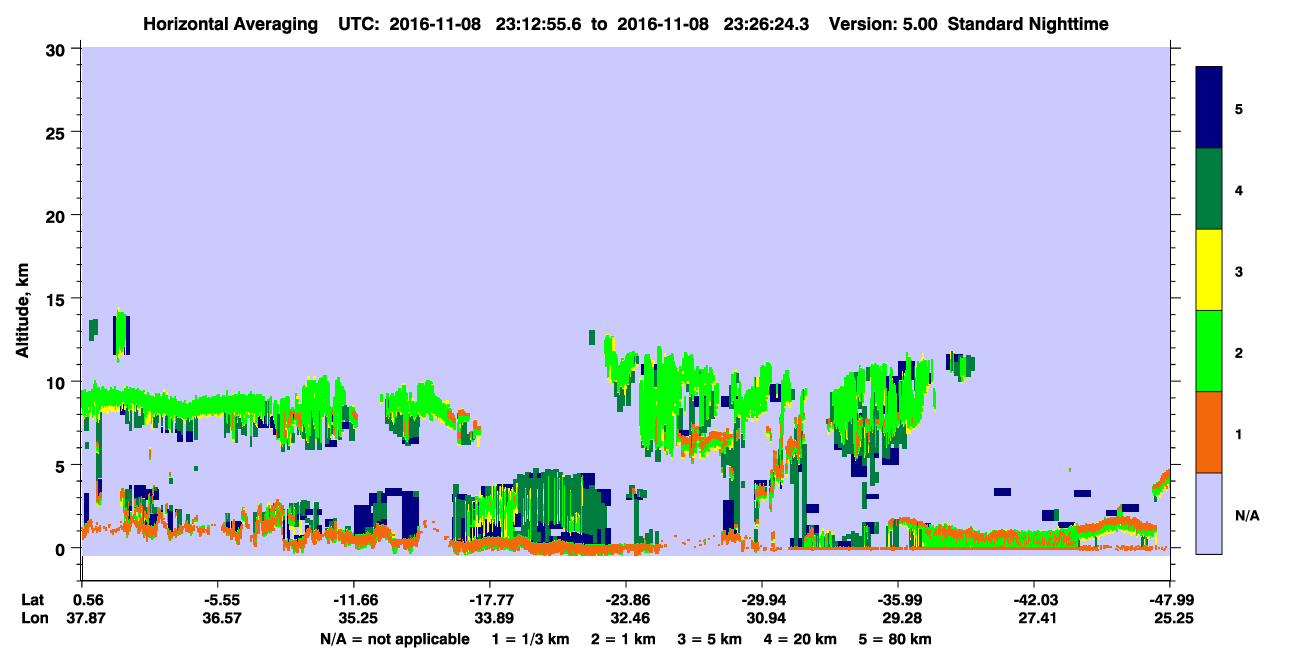
Task: Click the y-axis tick label 20
Action: point(58,215)
